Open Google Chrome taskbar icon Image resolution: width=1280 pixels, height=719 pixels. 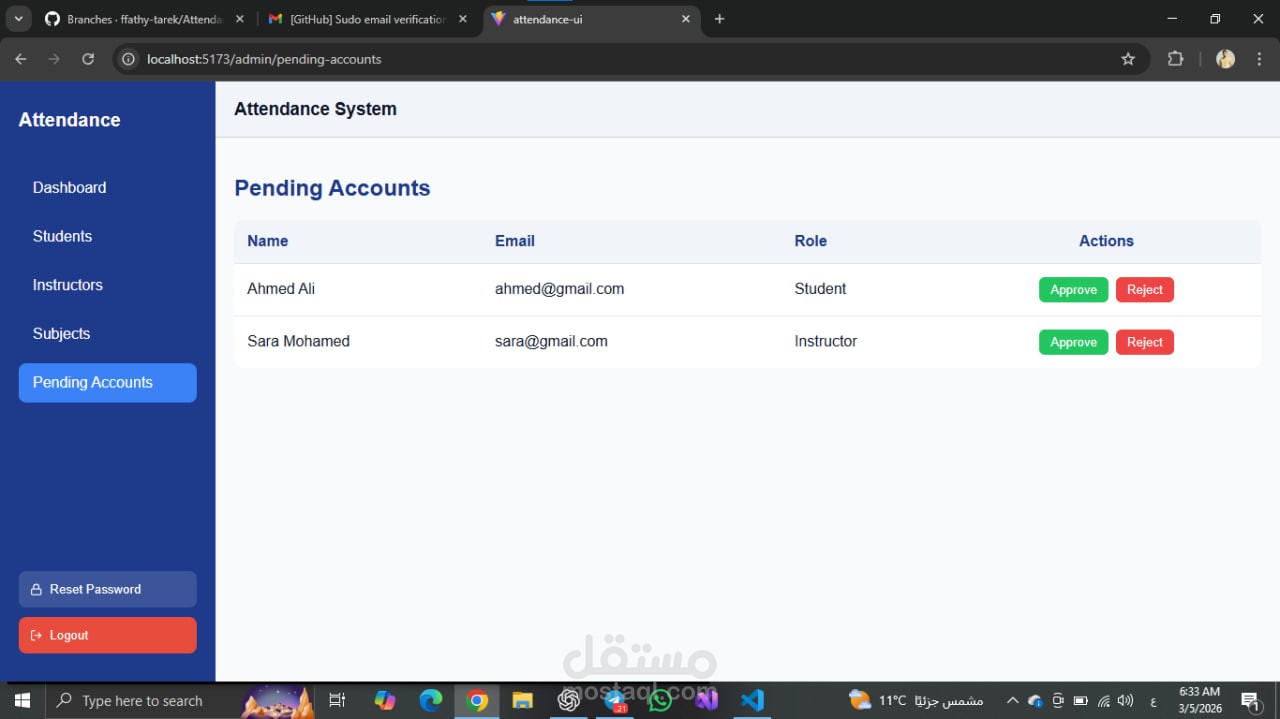click(x=477, y=701)
